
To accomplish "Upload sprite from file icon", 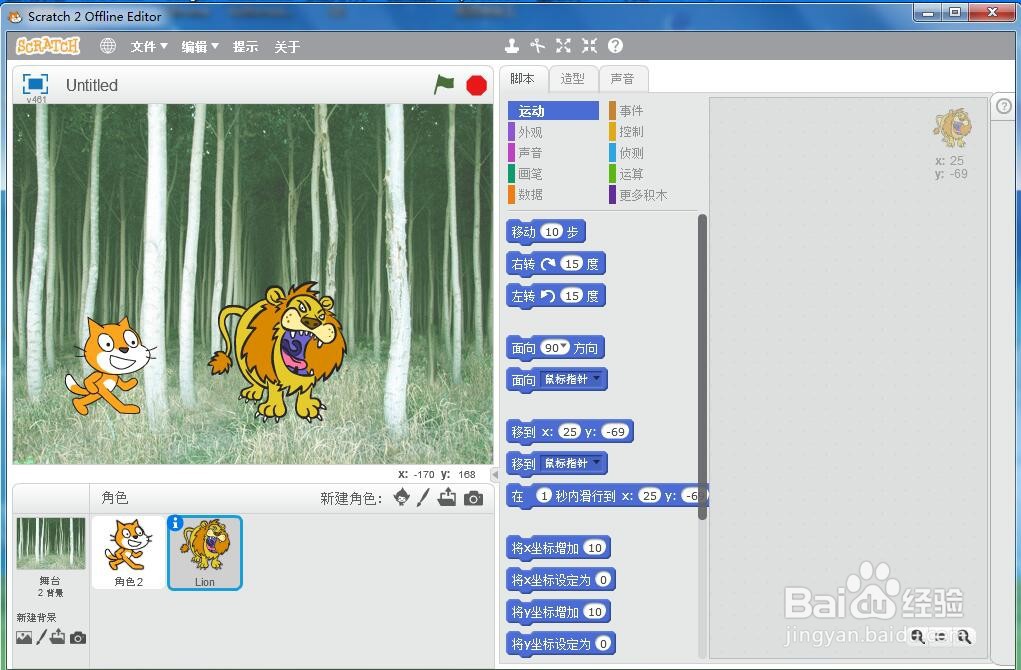I will tap(447, 497).
